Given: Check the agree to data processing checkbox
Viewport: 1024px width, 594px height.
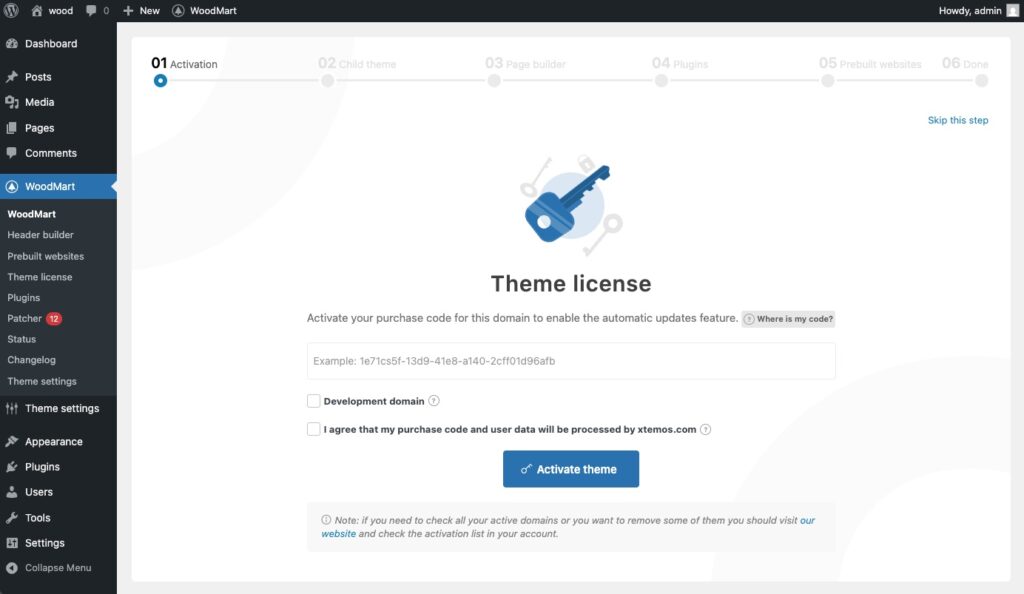Looking at the screenshot, I should (313, 429).
